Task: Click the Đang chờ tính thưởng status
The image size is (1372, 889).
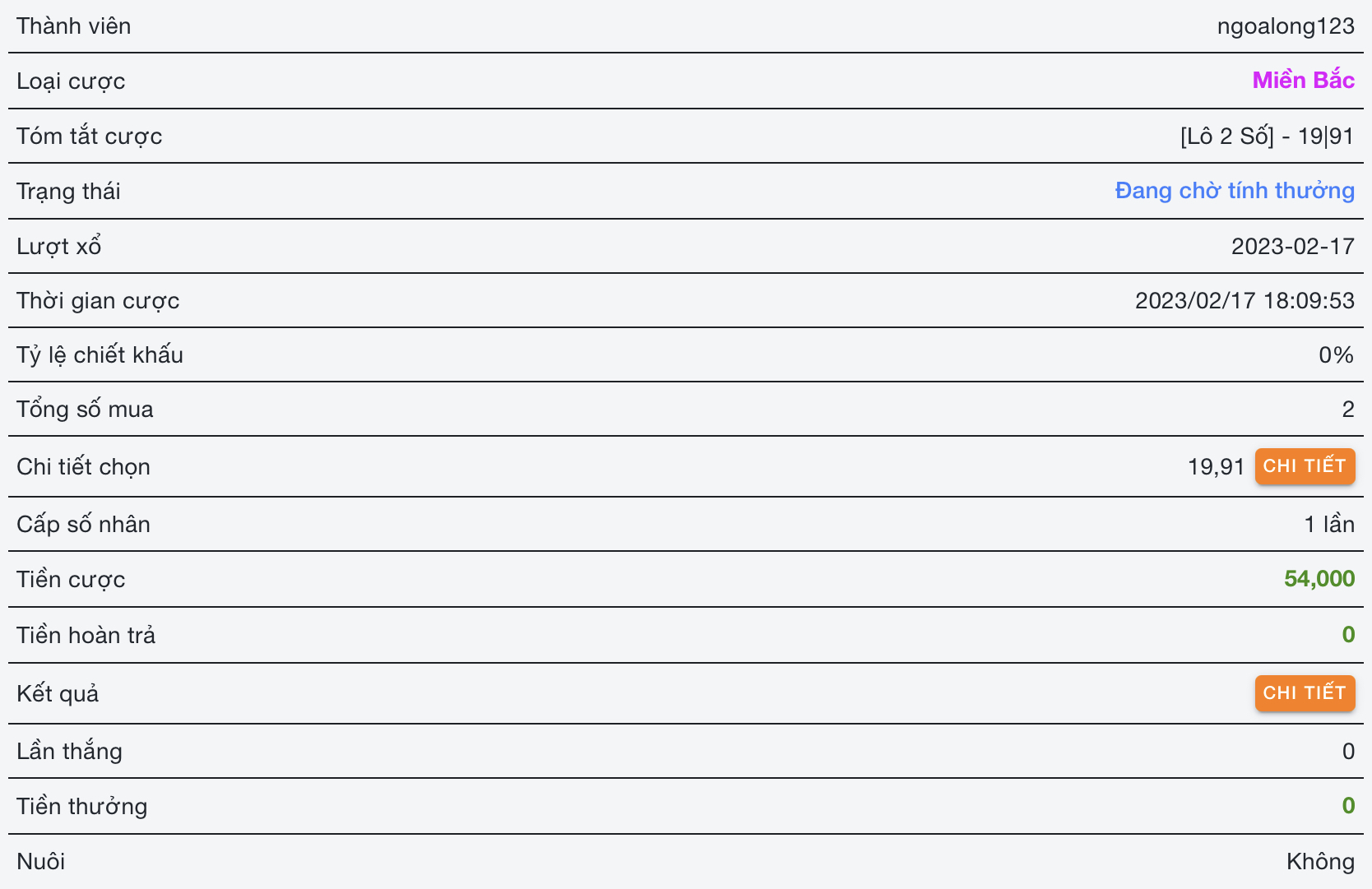Action: point(1234,191)
